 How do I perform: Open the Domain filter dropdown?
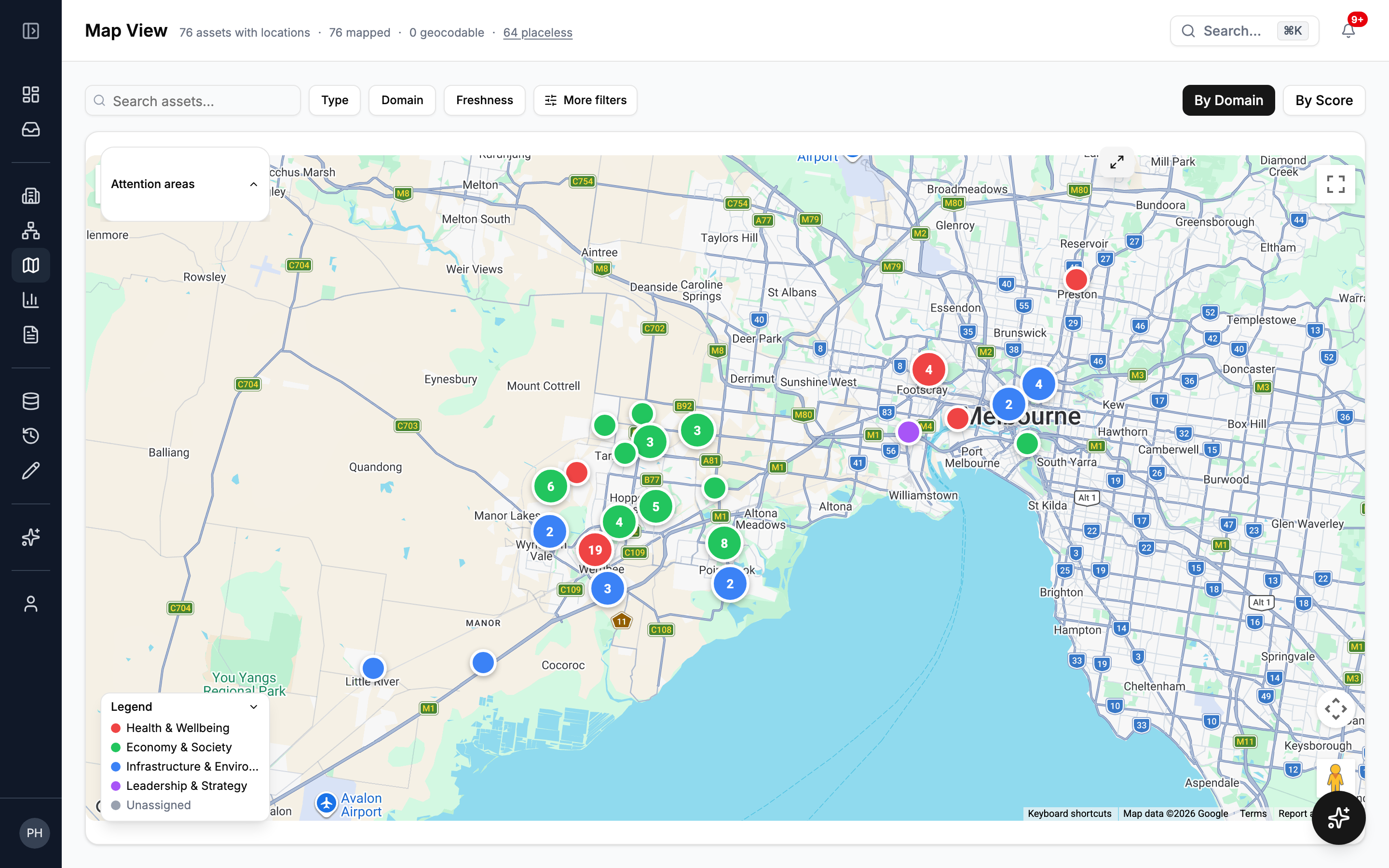click(x=402, y=100)
